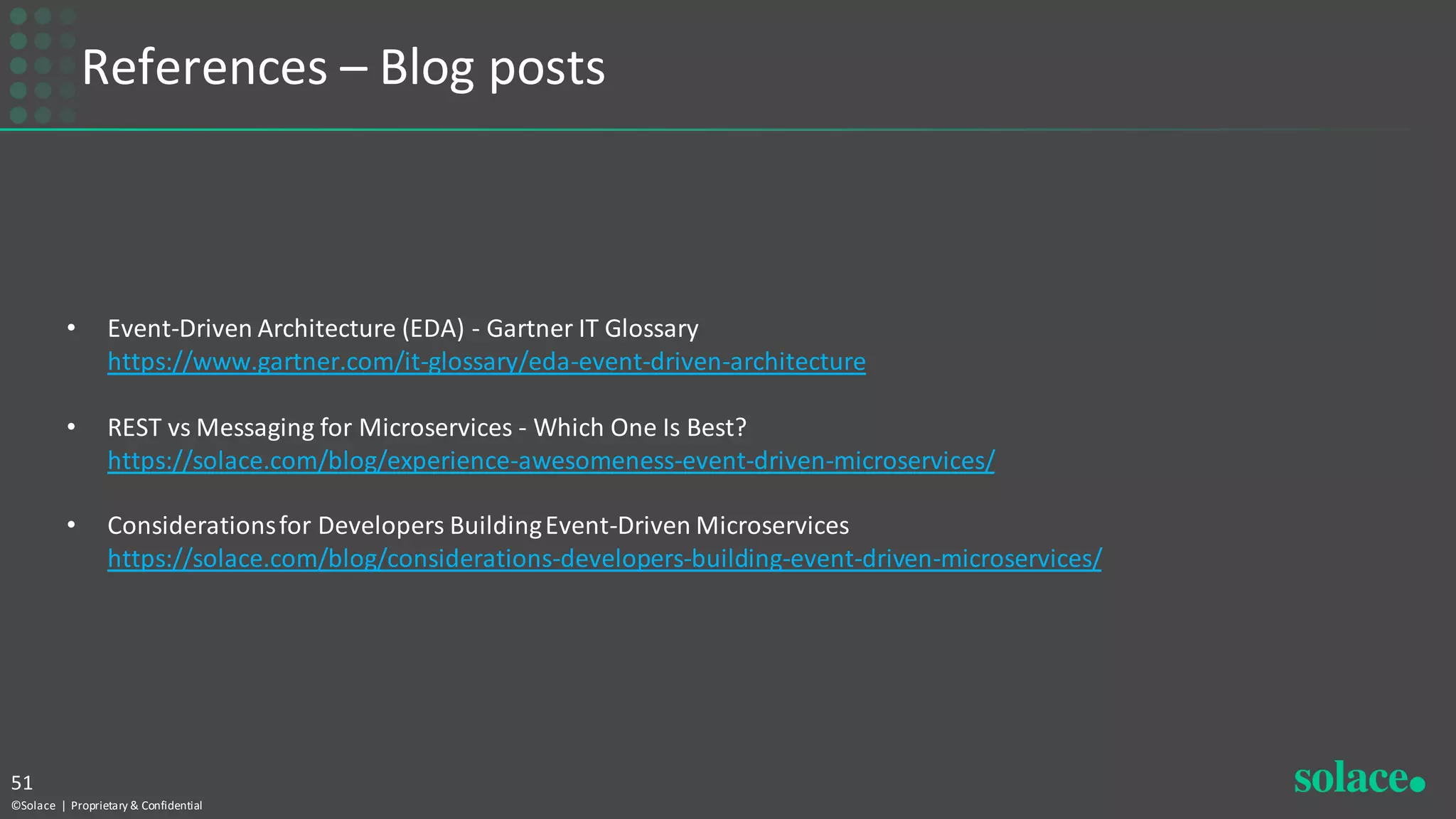Open the experience-awesomeness-event-driven-microservices blog link

(550, 461)
